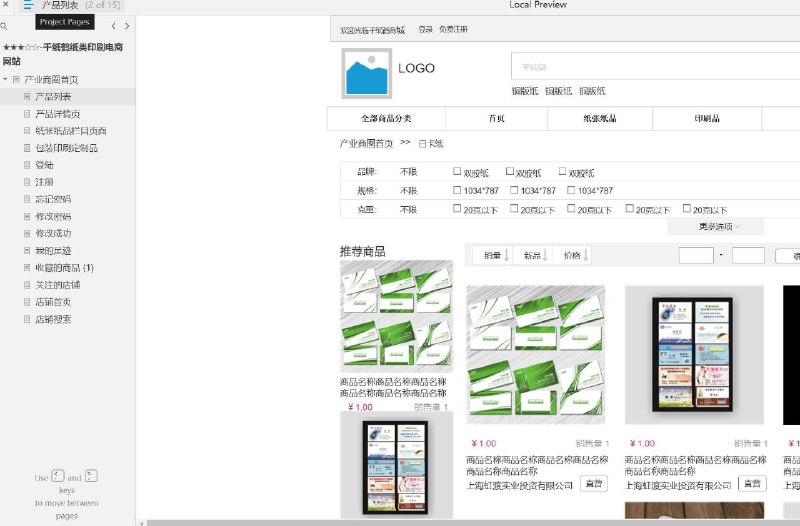
Task: Open 修改密码 page in sidebar
Action: coord(53,216)
